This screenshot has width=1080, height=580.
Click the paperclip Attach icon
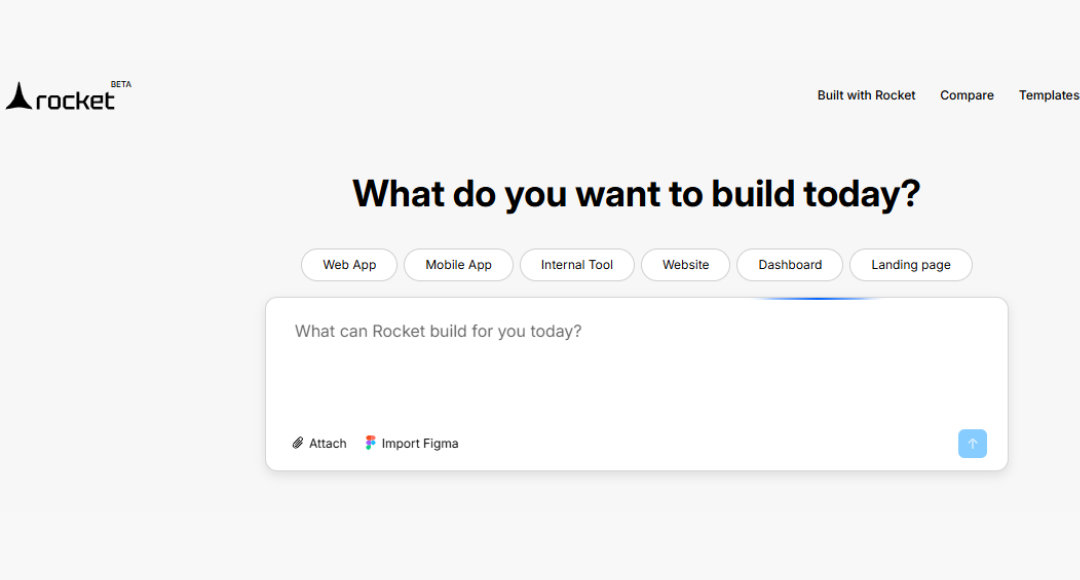[298, 443]
